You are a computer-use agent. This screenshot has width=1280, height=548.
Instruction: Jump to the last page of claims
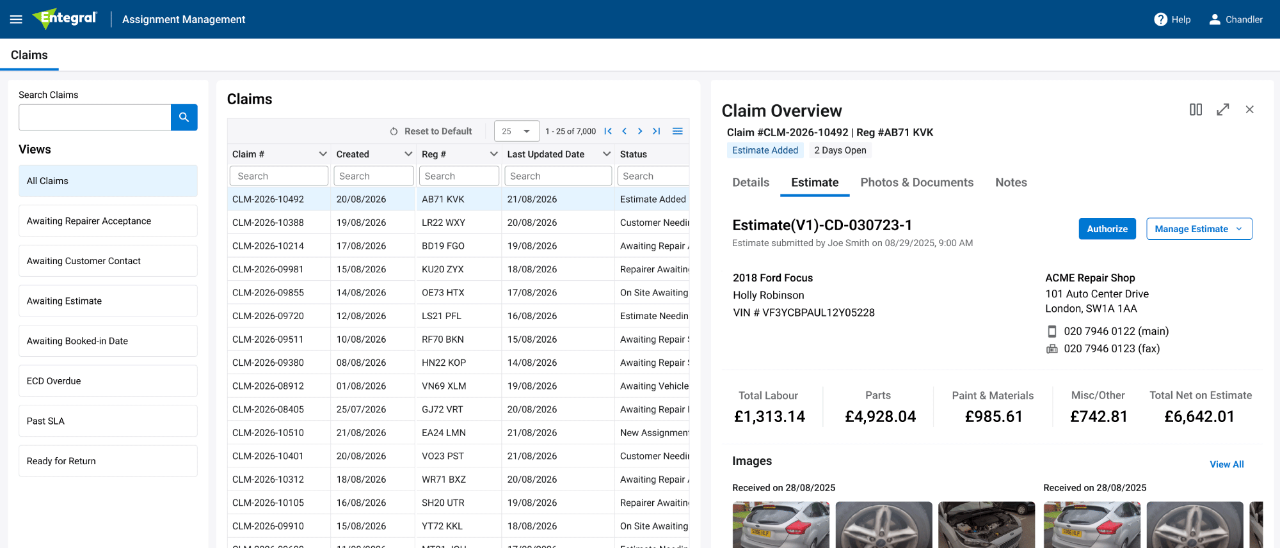[656, 131]
